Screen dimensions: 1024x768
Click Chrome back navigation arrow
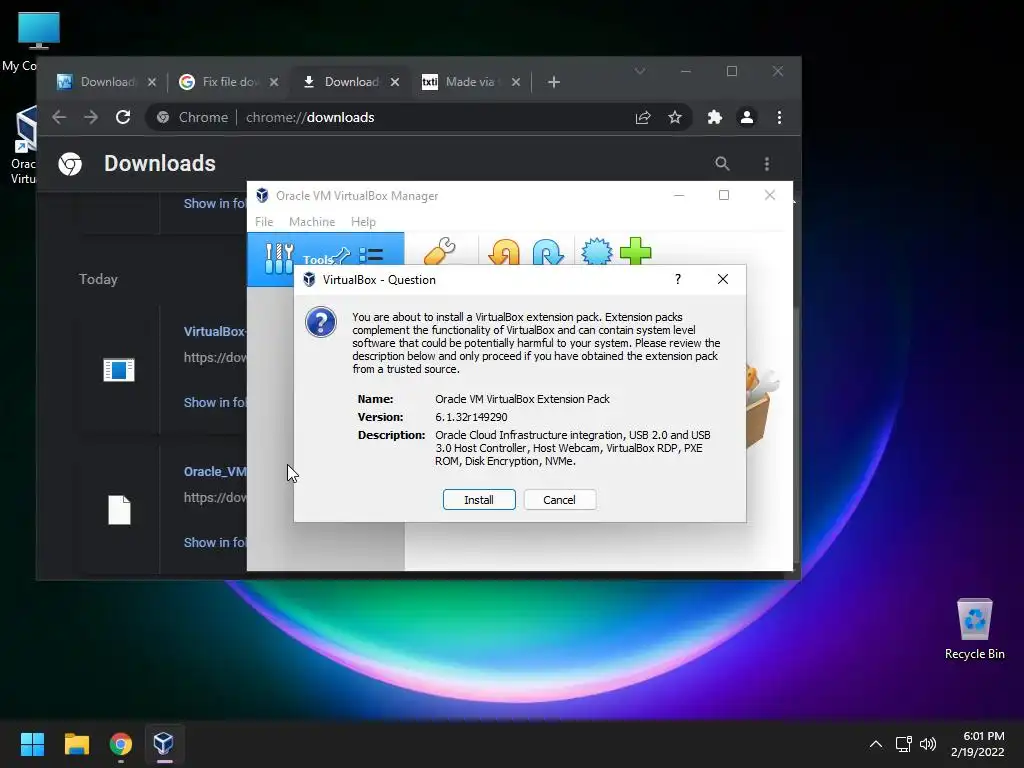click(x=59, y=117)
